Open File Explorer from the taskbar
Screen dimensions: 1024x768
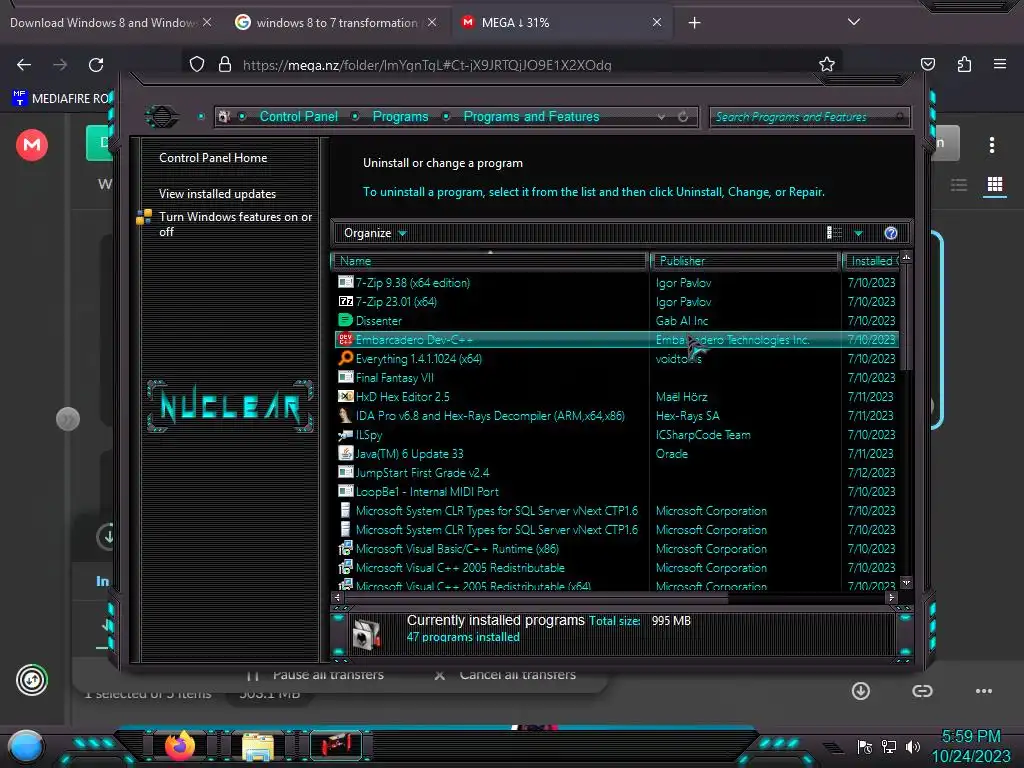258,746
